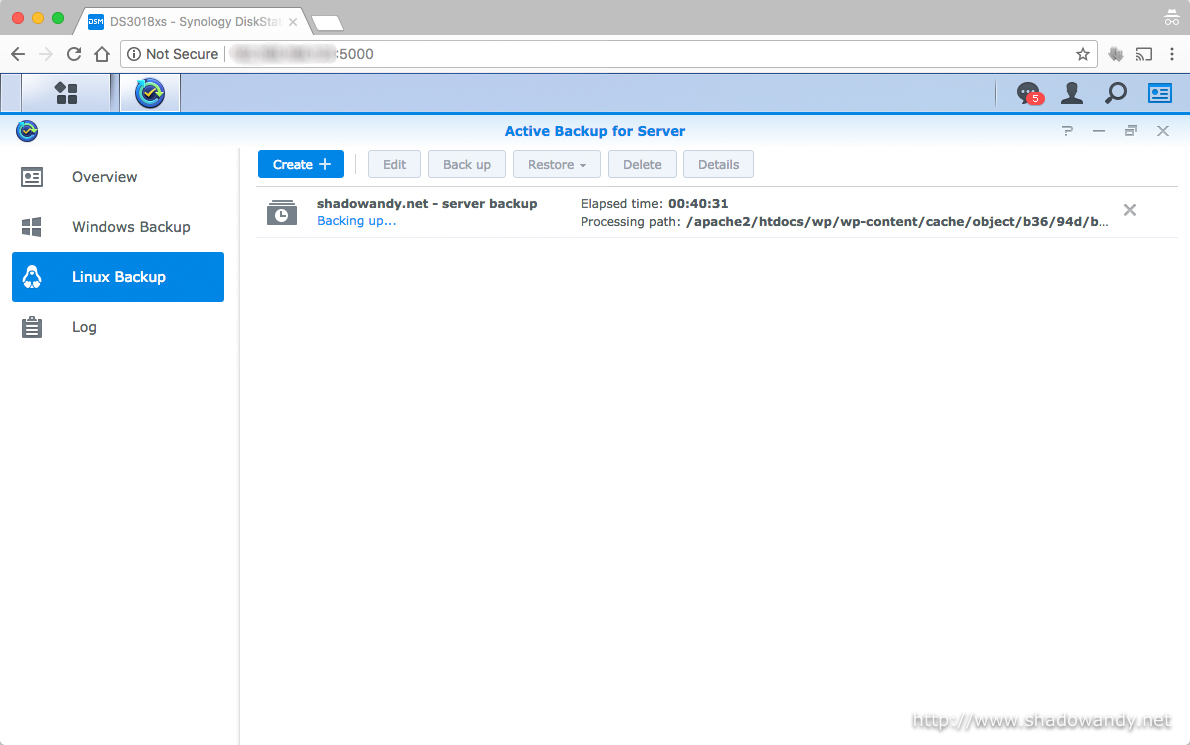
Task: Click the macOS green fullscreen button
Action: click(58, 17)
